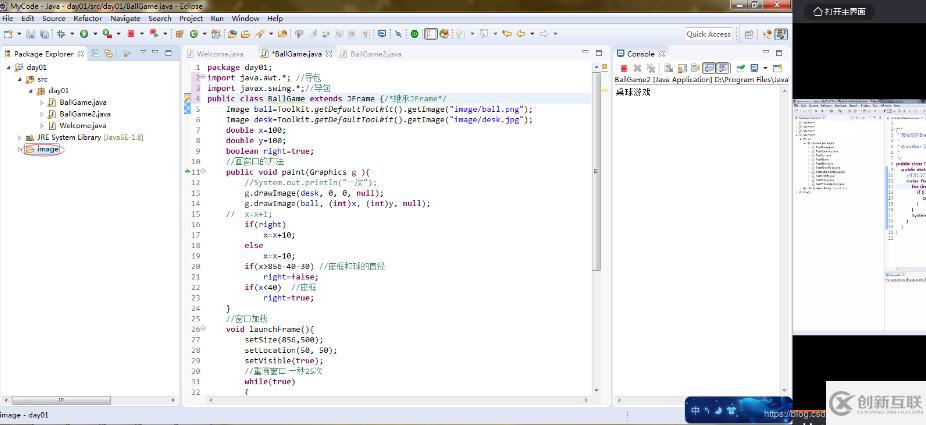The width and height of the screenshot is (926, 425).
Task: Click red Terminate square in Console toolbar
Action: coord(624,68)
